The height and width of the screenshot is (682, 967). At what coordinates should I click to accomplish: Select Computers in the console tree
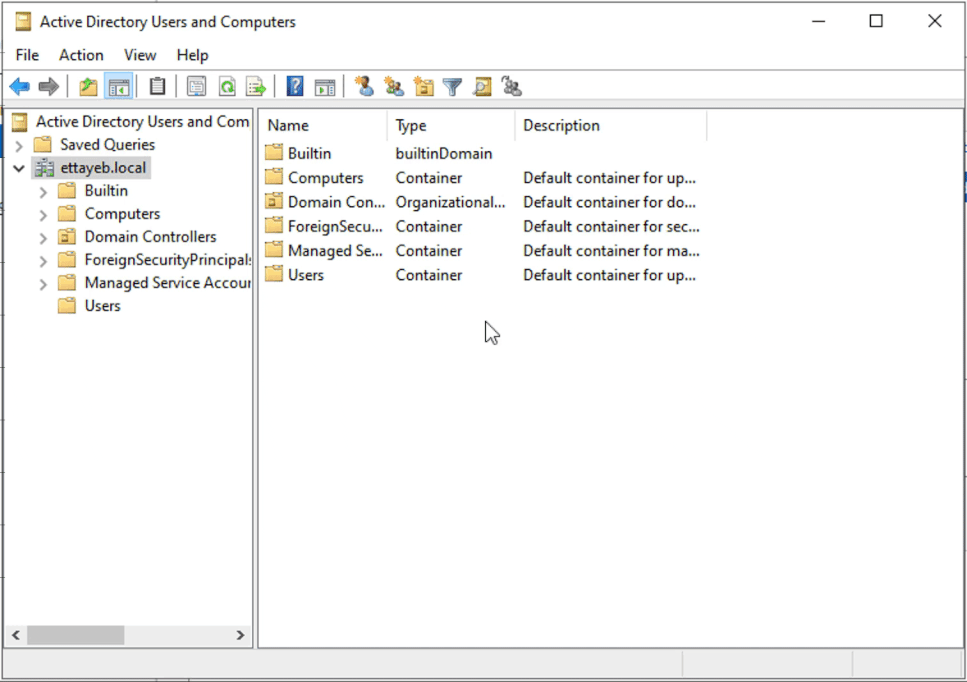click(x=122, y=213)
